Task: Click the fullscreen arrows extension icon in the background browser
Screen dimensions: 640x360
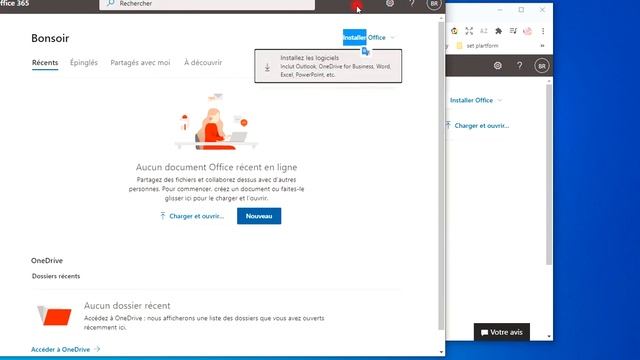Action: (x=469, y=31)
